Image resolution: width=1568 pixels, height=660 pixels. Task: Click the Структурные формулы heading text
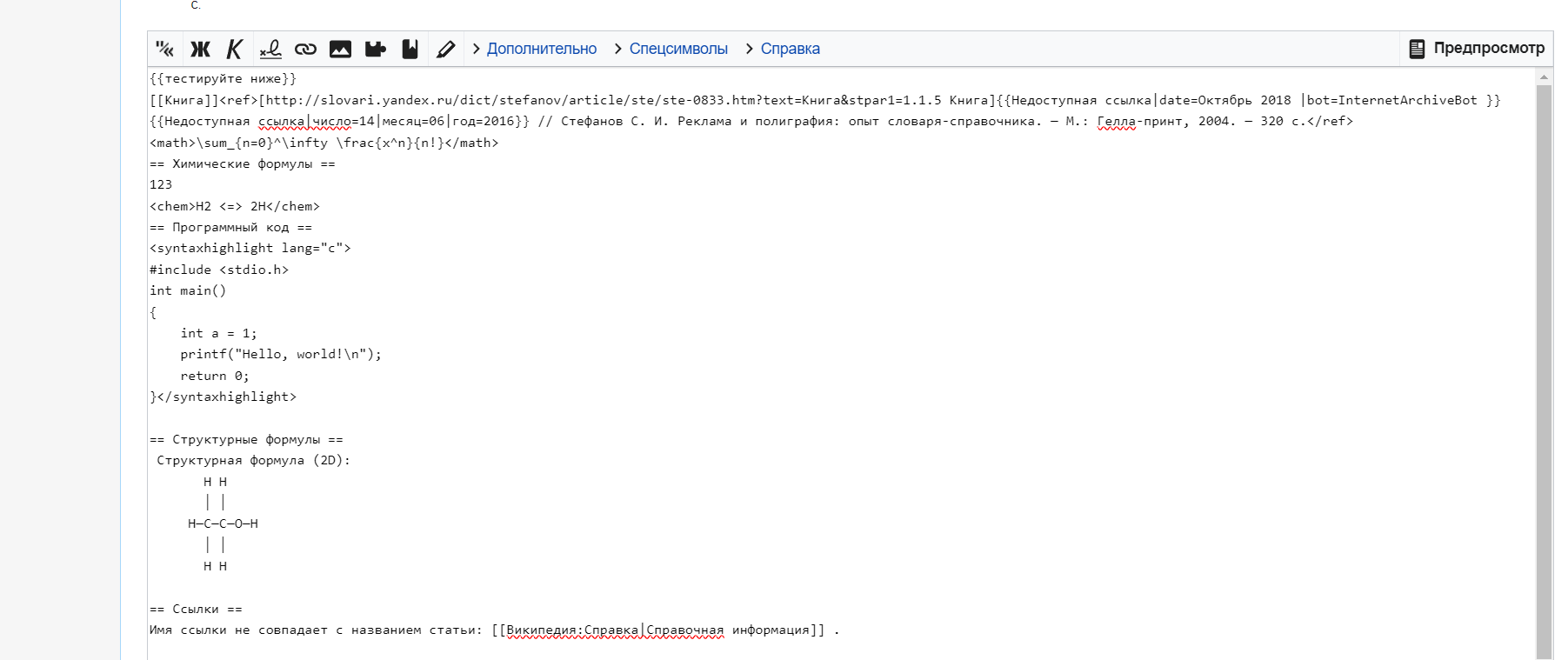(x=246, y=439)
